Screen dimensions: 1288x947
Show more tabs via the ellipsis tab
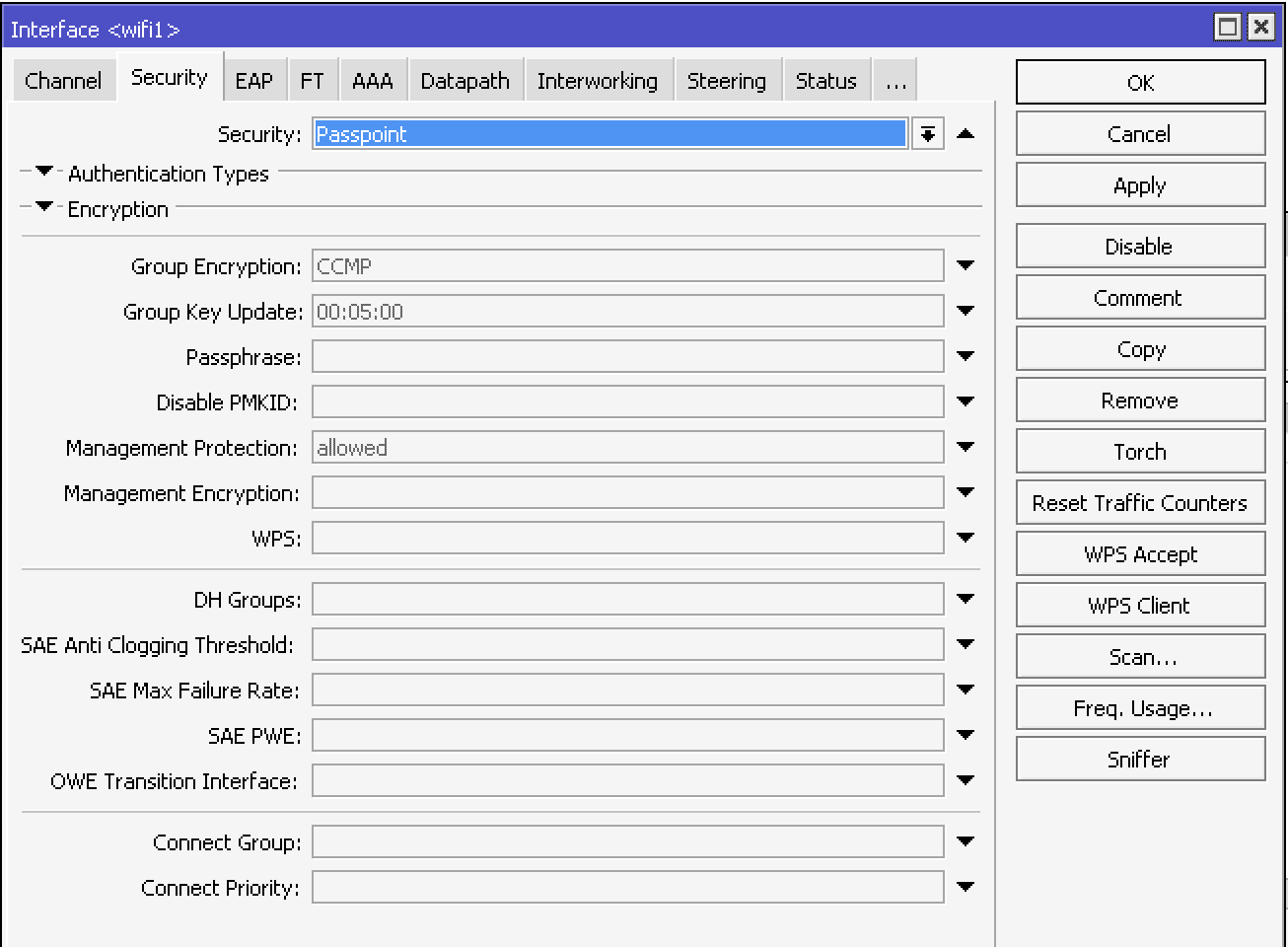[x=895, y=81]
